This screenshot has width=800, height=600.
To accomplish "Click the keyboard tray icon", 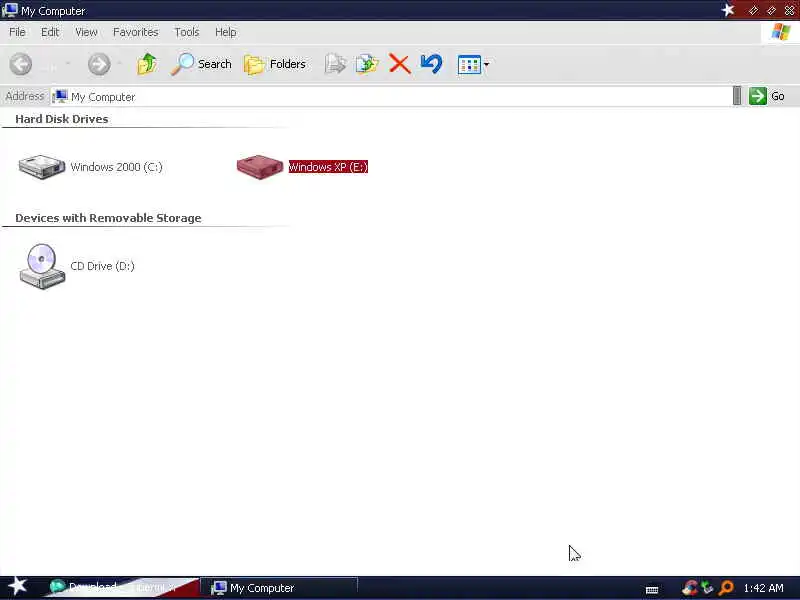I will click(652, 590).
